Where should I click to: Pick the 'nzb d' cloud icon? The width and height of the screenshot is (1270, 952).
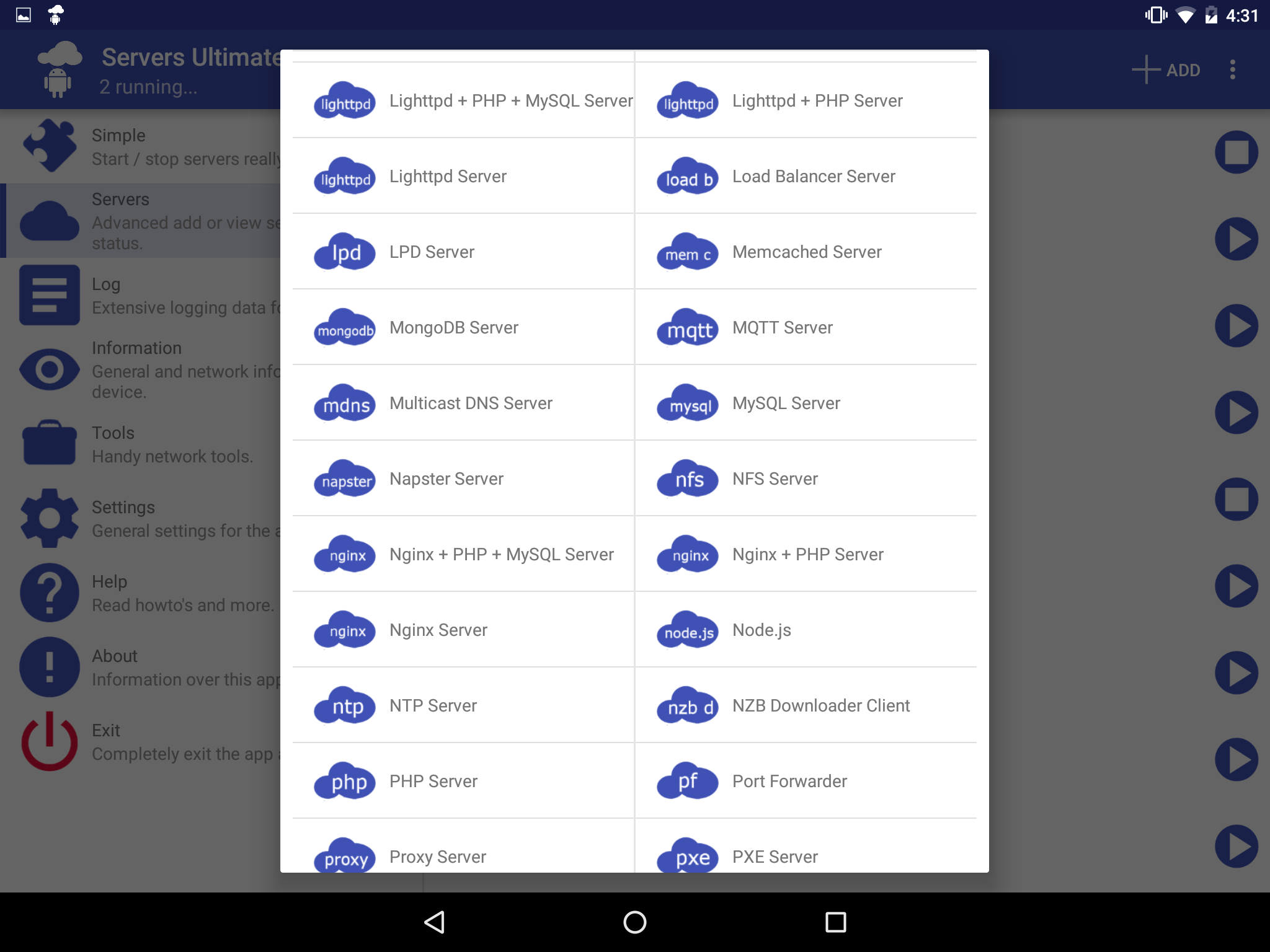coord(688,706)
